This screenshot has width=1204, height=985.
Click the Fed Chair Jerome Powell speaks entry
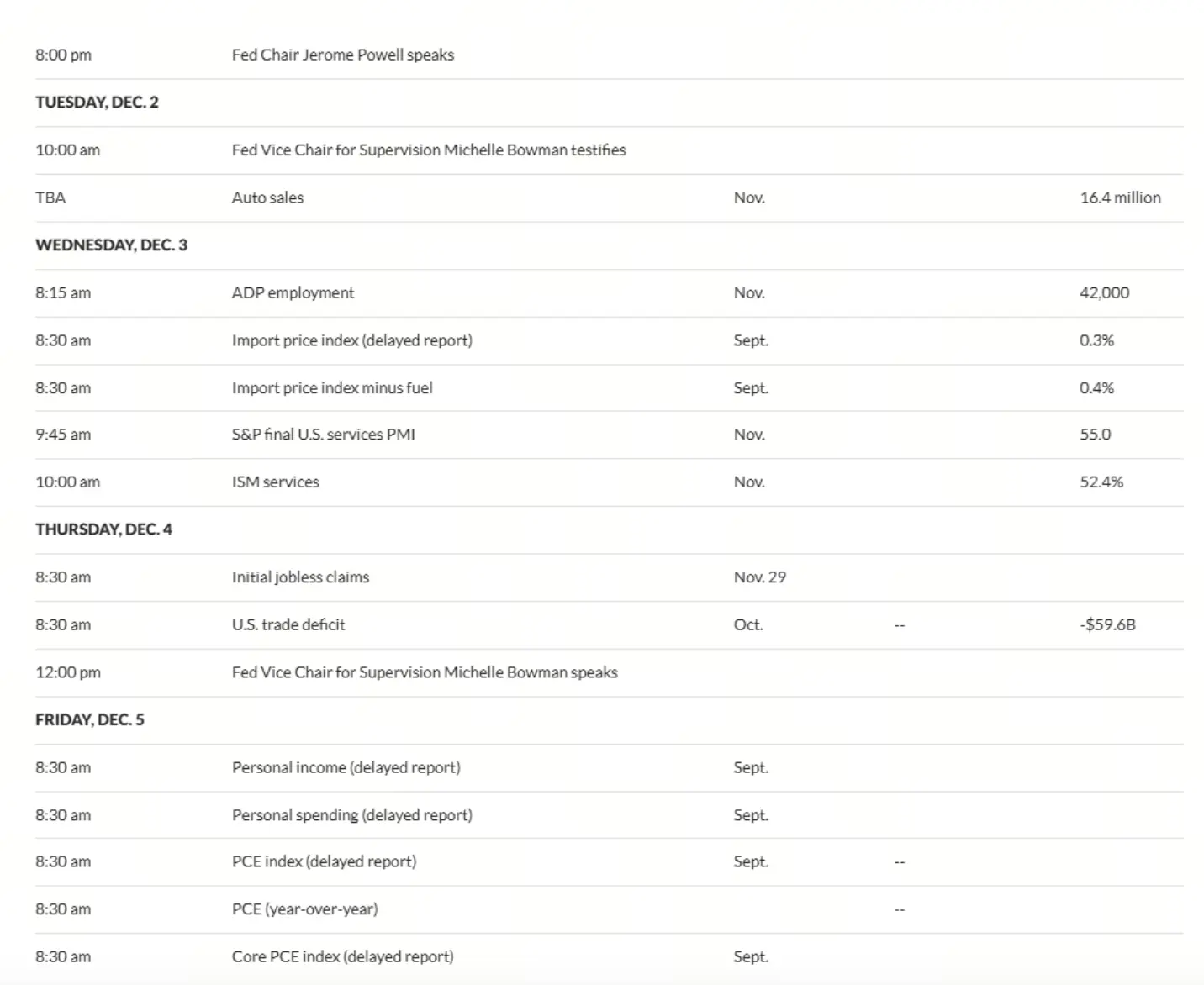coord(342,55)
